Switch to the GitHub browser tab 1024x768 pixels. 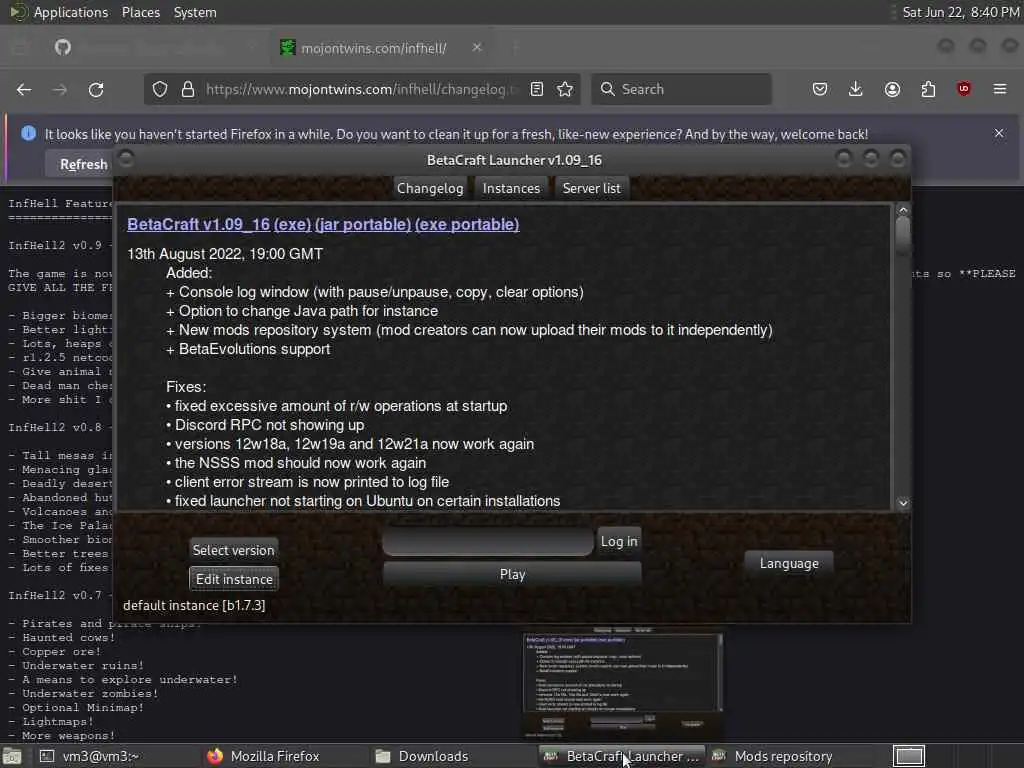pos(63,48)
